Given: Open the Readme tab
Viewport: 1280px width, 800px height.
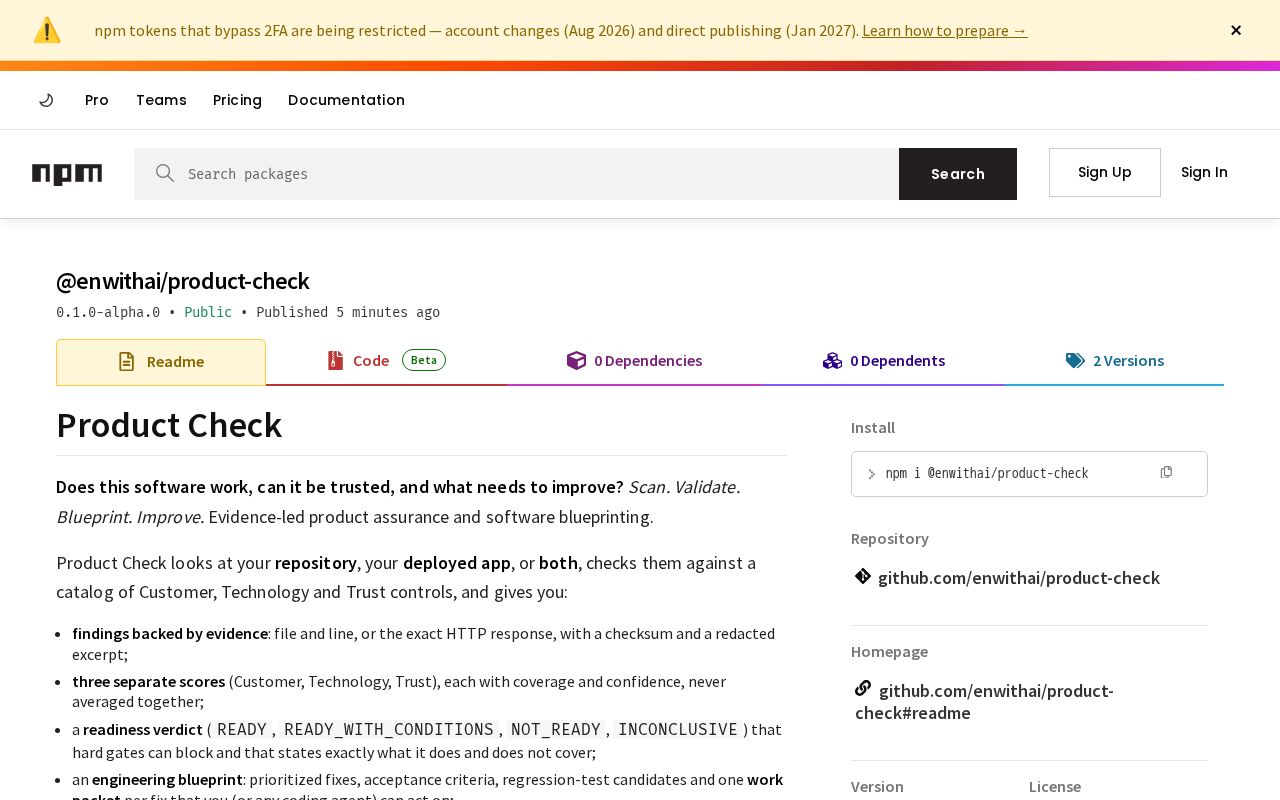Looking at the screenshot, I should tap(161, 362).
